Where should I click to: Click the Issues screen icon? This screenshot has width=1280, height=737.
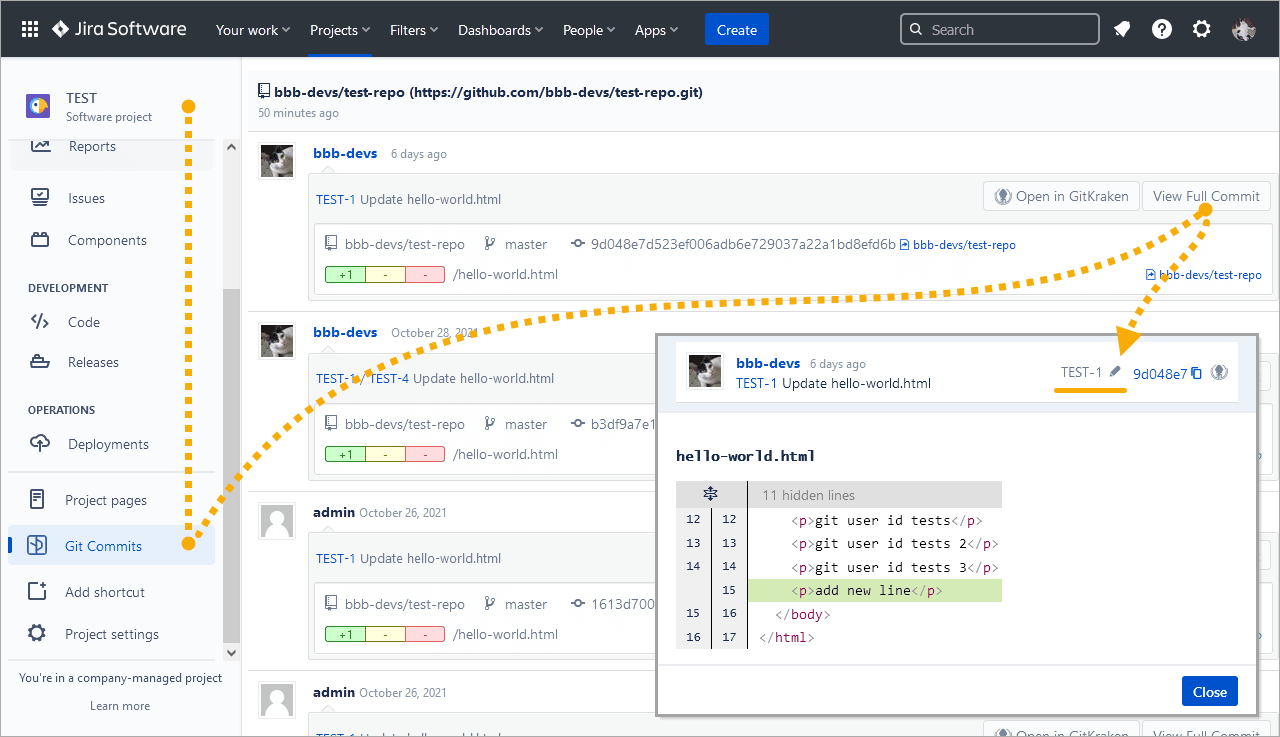pyautogui.click(x=40, y=198)
